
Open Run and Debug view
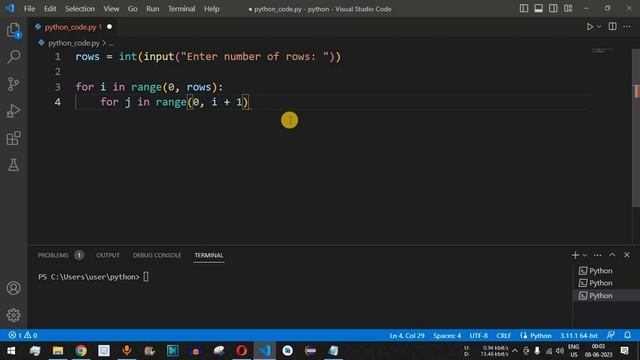pos(13,111)
